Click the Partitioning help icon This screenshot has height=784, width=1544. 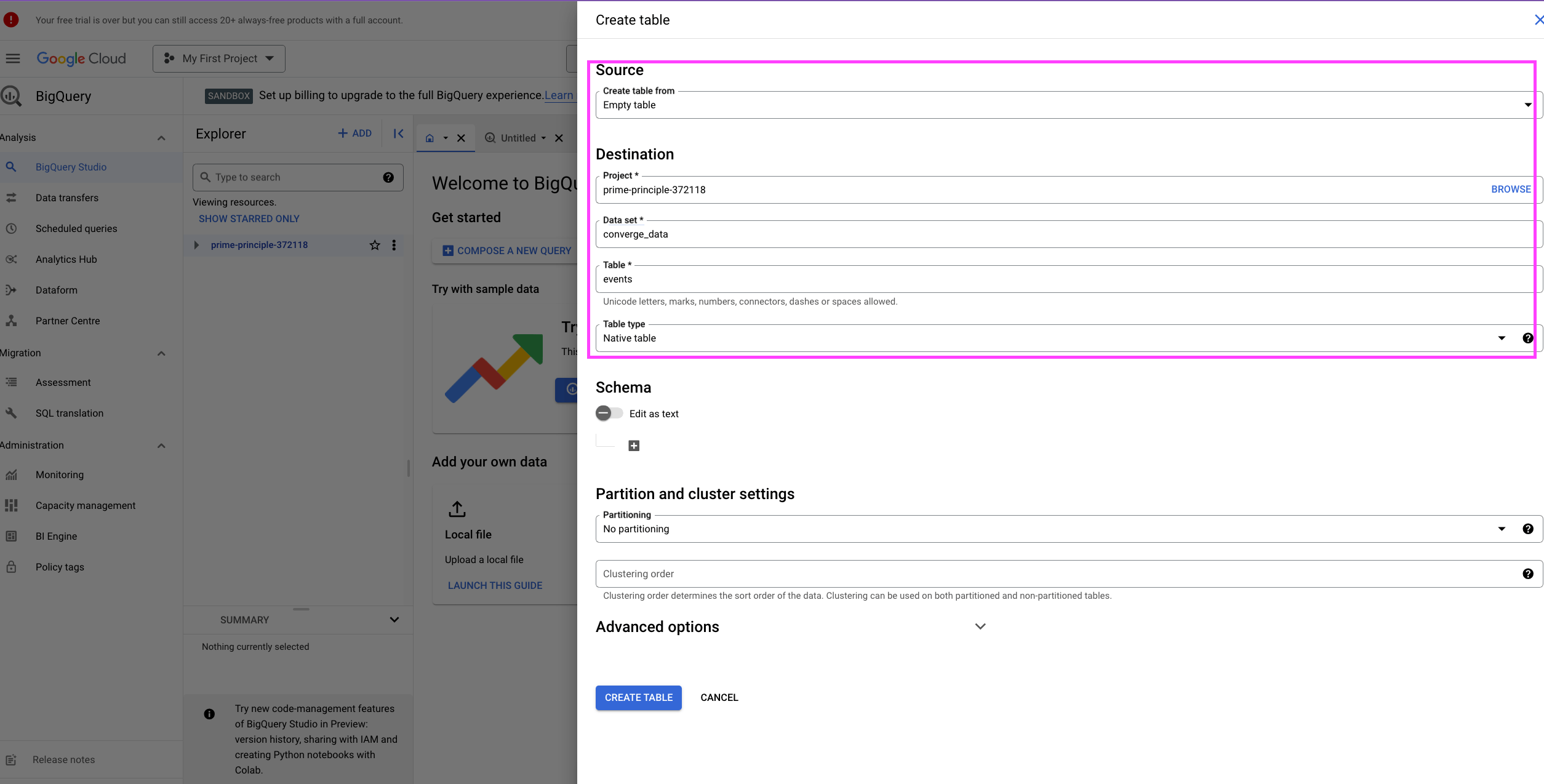pos(1527,529)
